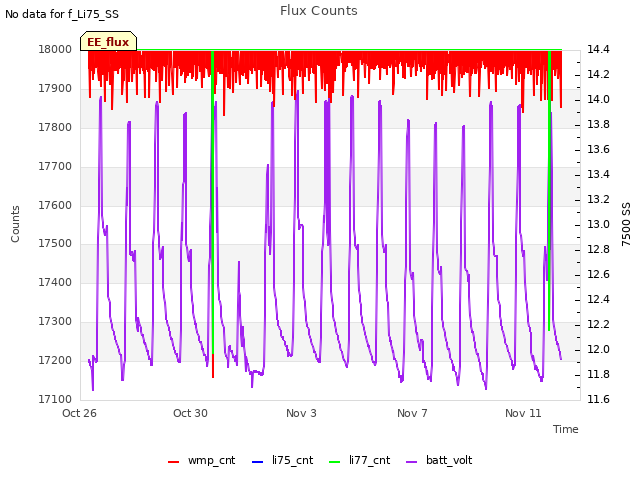This screenshot has width=640, height=480.
Task: Click the green li77_cnt spike near Oct 31
Action: point(213,204)
